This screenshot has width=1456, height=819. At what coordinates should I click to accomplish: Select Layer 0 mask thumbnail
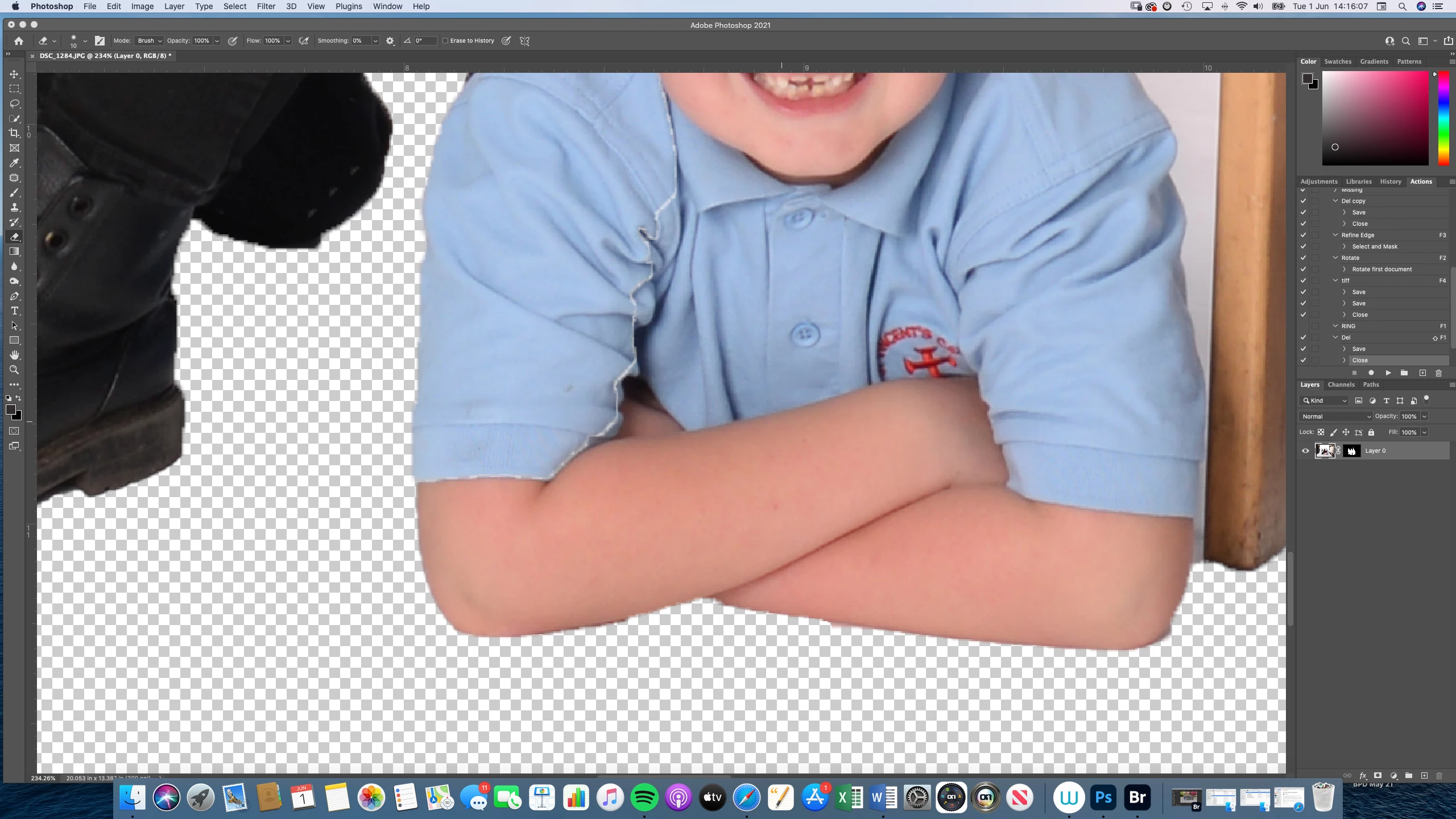(1351, 451)
